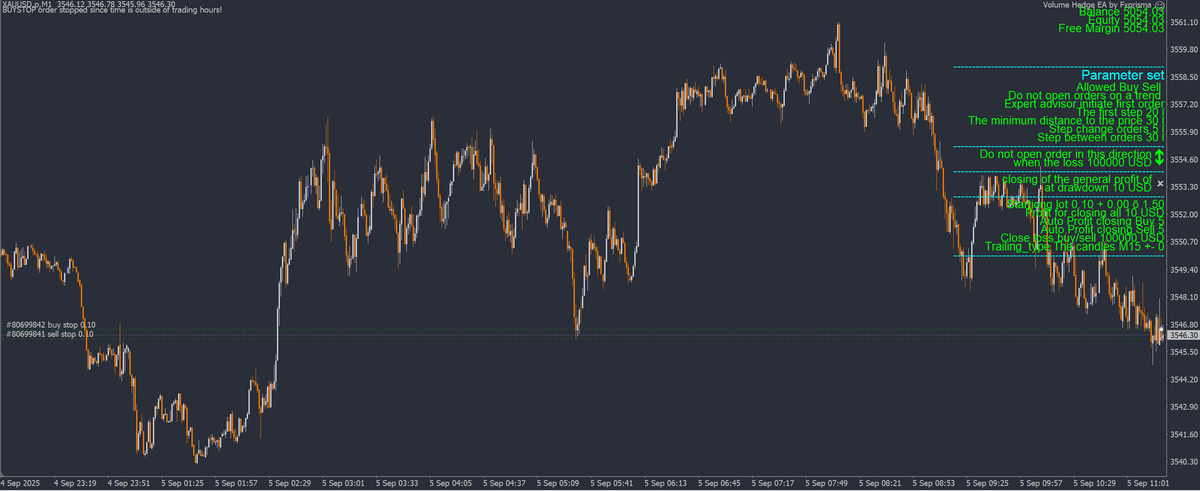Click the XAUUSD.p,M1 chart symbol title

[x=27, y=4]
